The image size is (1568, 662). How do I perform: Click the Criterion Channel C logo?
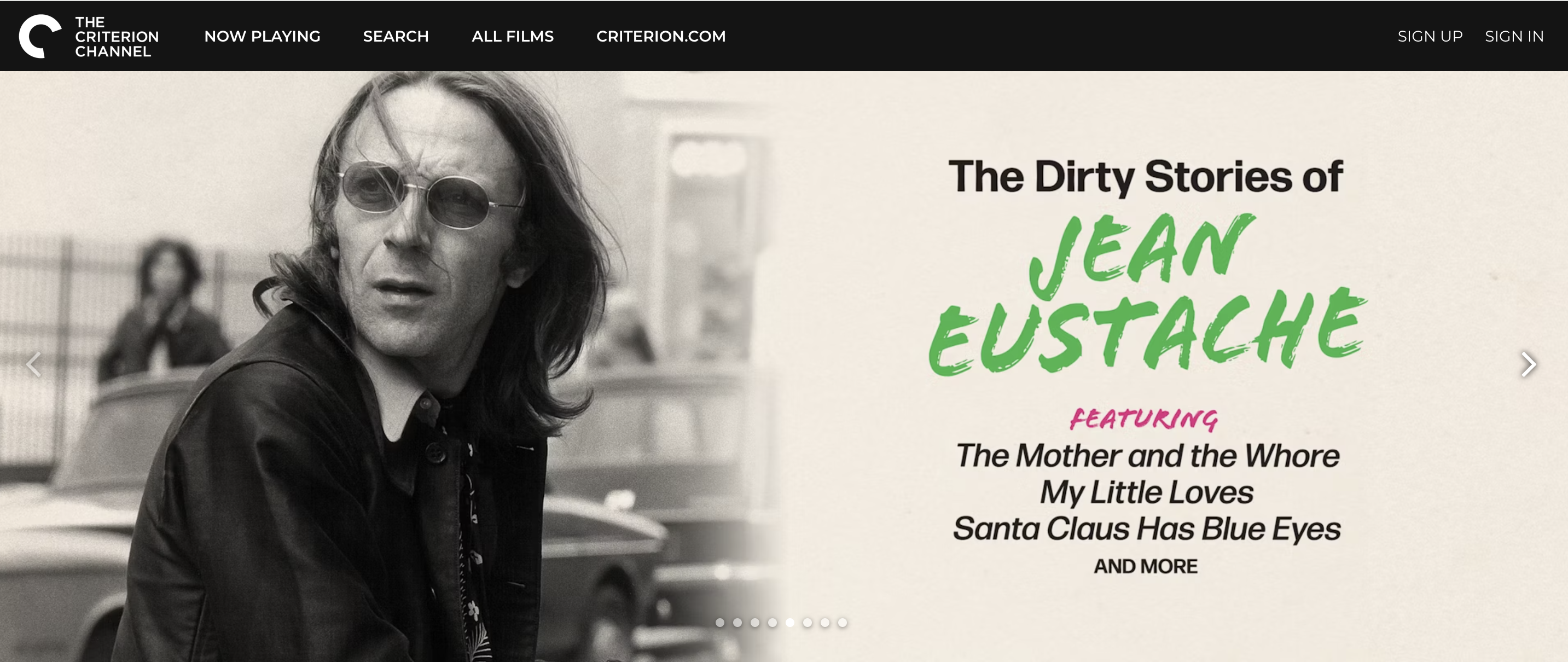tap(40, 36)
